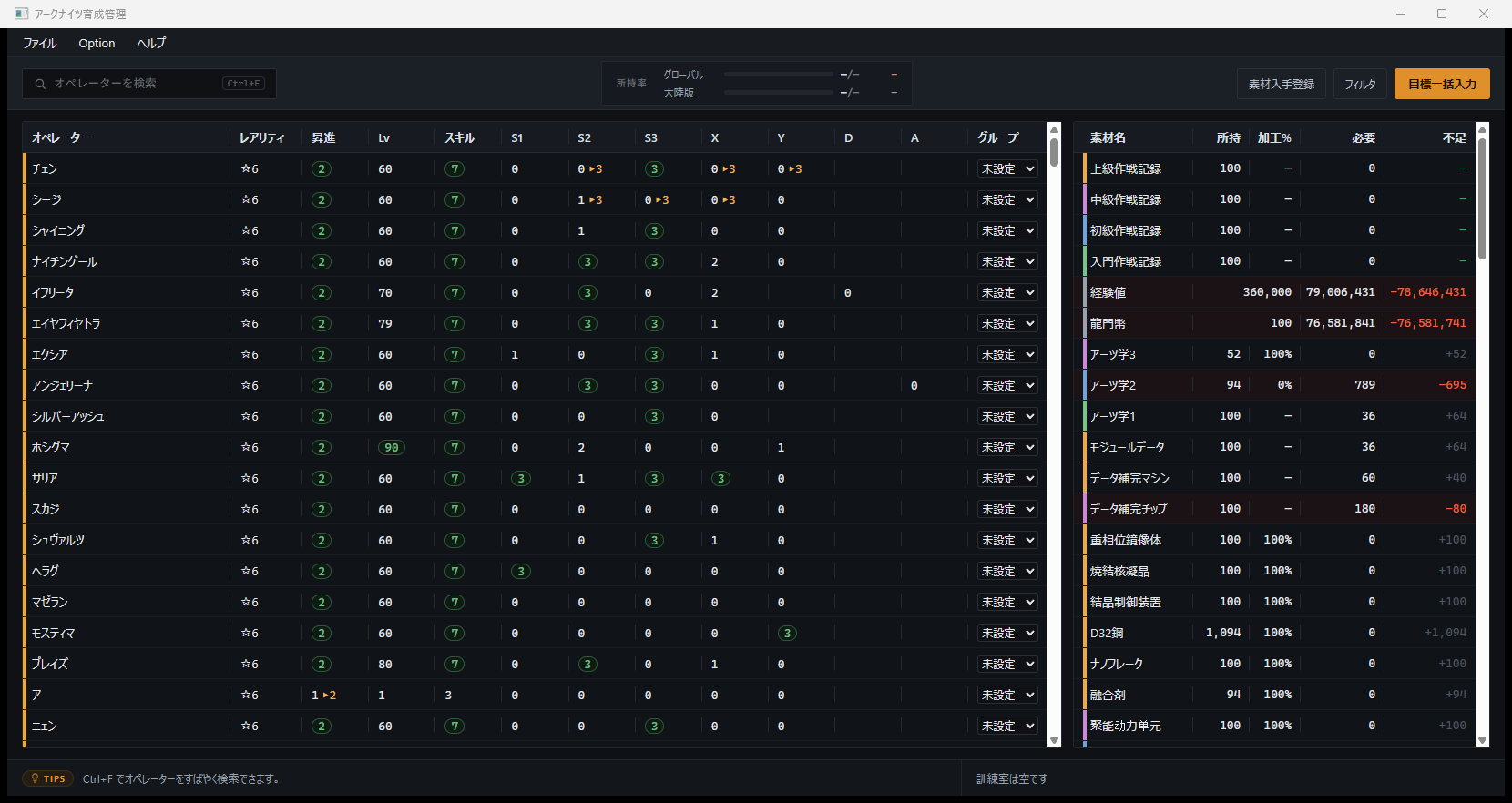The image size is (1512, 803).
Task: Click the 目標一括入力 button
Action: [1442, 84]
